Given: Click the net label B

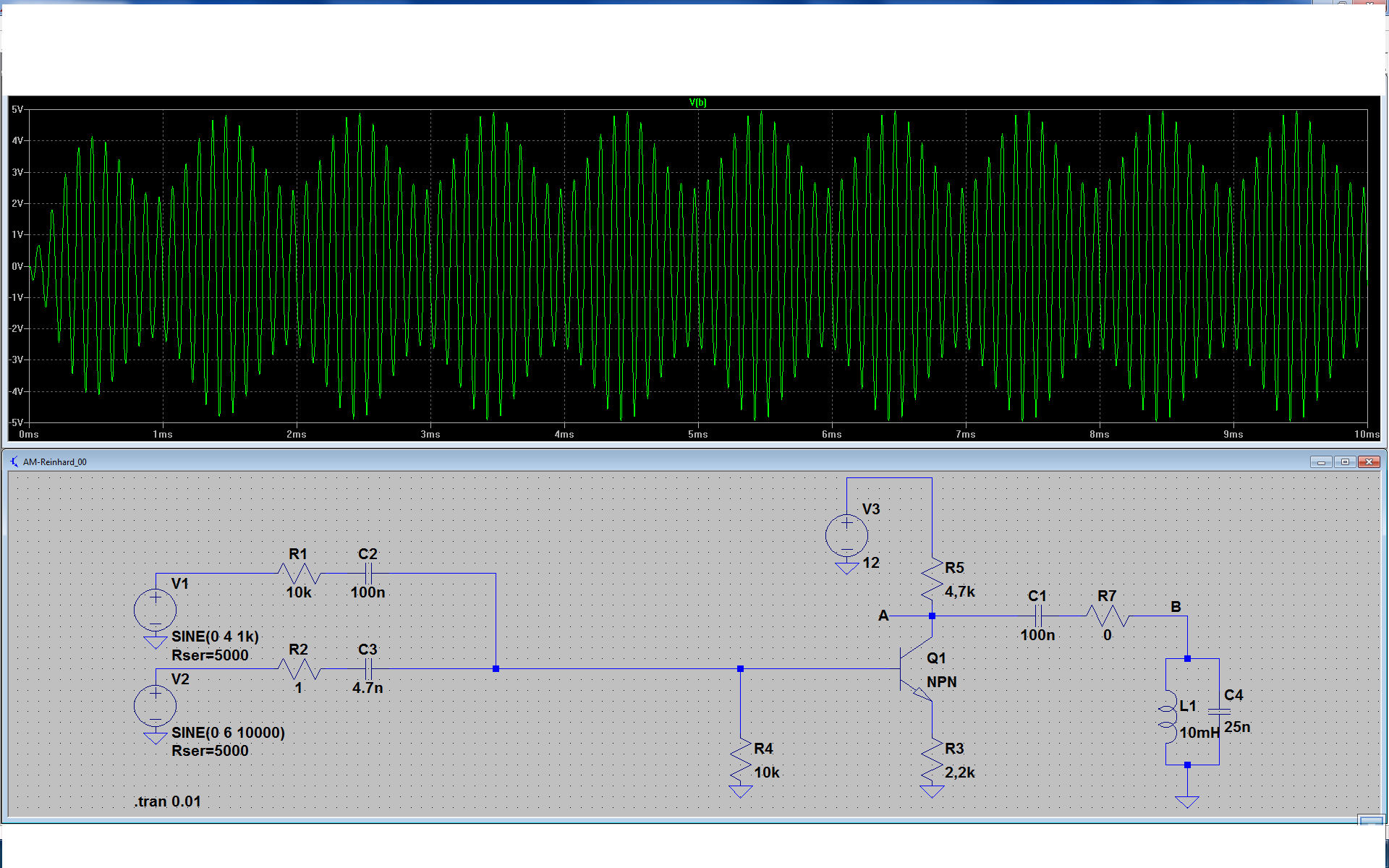Looking at the screenshot, I should click(x=1176, y=607).
